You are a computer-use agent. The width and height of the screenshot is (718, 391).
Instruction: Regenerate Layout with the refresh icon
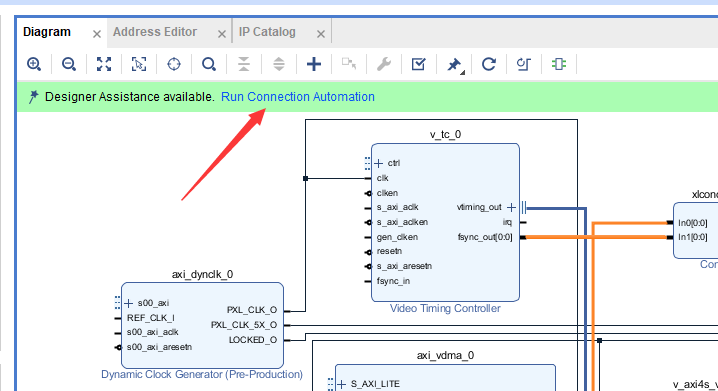click(x=489, y=64)
